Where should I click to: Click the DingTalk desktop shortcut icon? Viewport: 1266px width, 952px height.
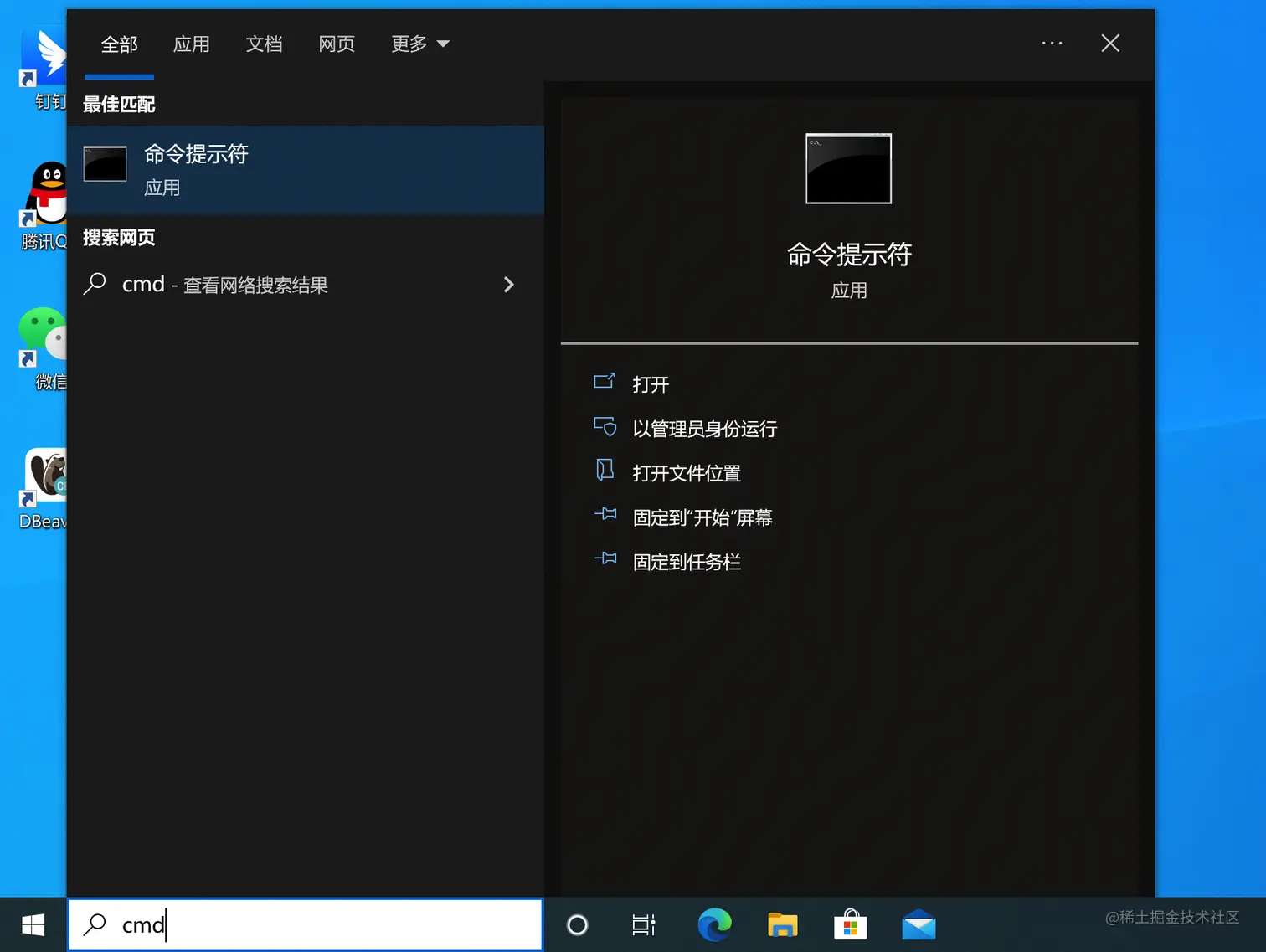[x=44, y=57]
